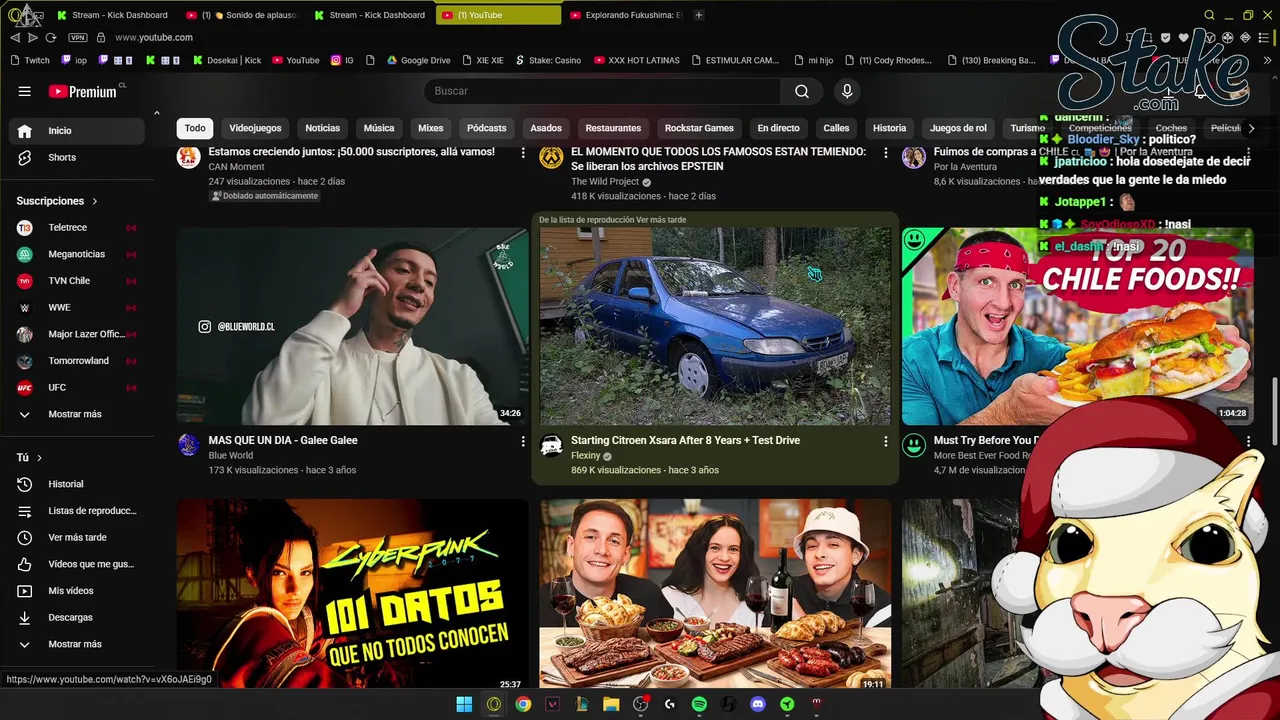Select the Música filter chip

click(x=379, y=128)
